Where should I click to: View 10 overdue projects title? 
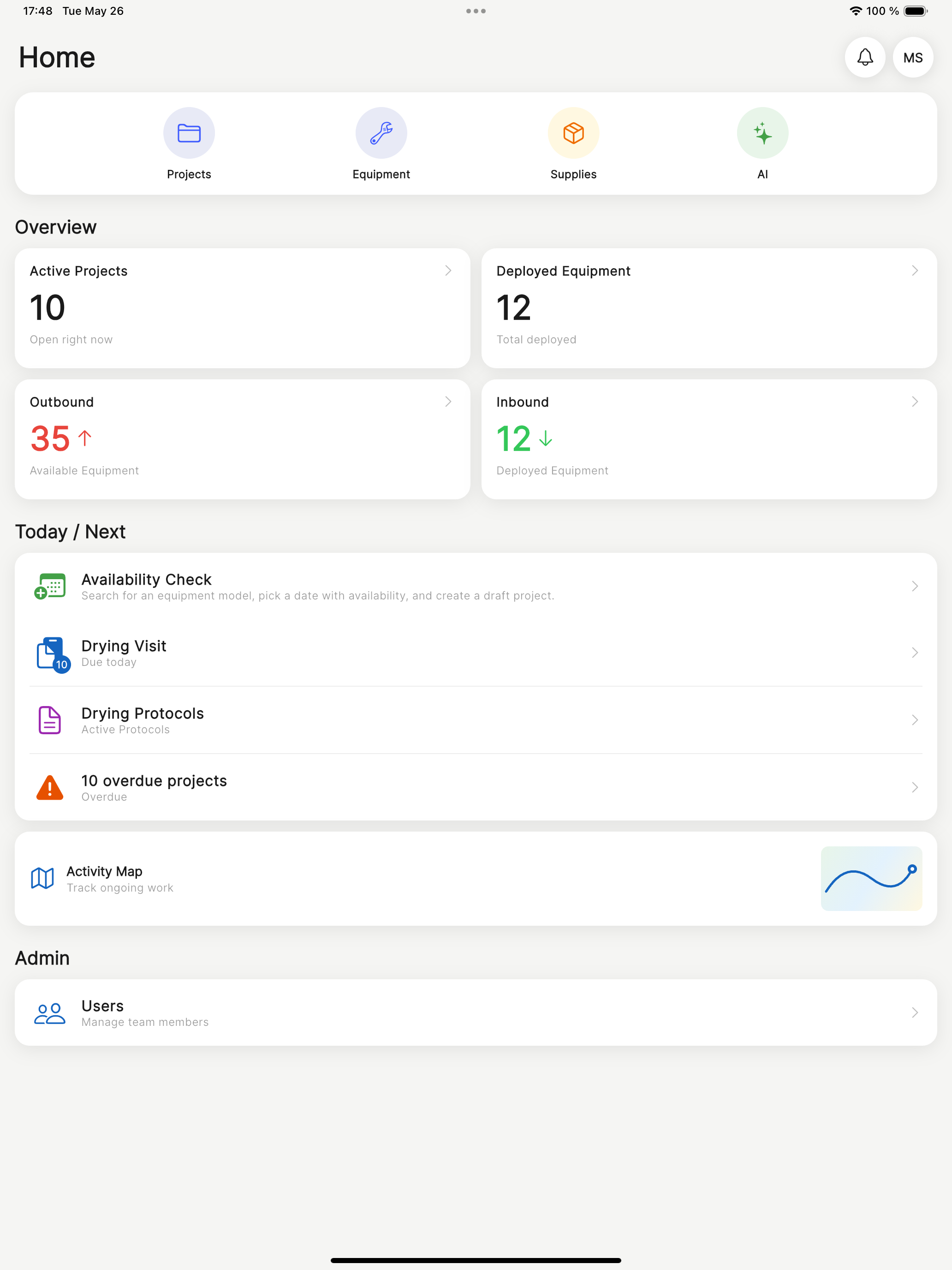point(154,781)
